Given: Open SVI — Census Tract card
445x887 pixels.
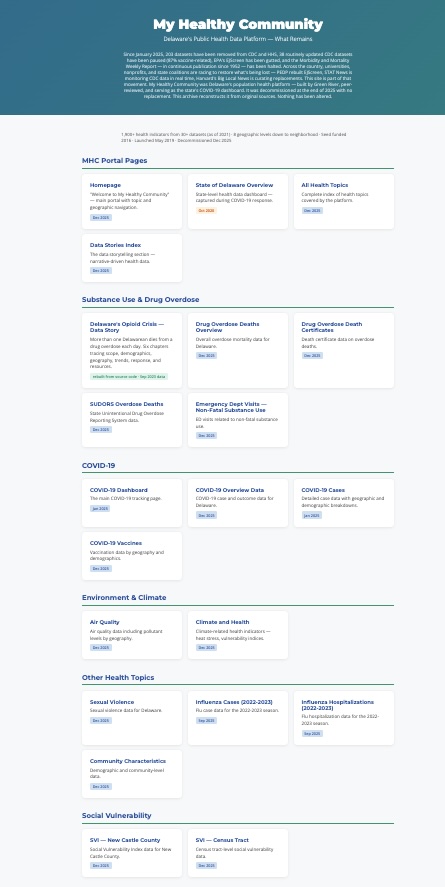Looking at the screenshot, I should [x=238, y=853].
